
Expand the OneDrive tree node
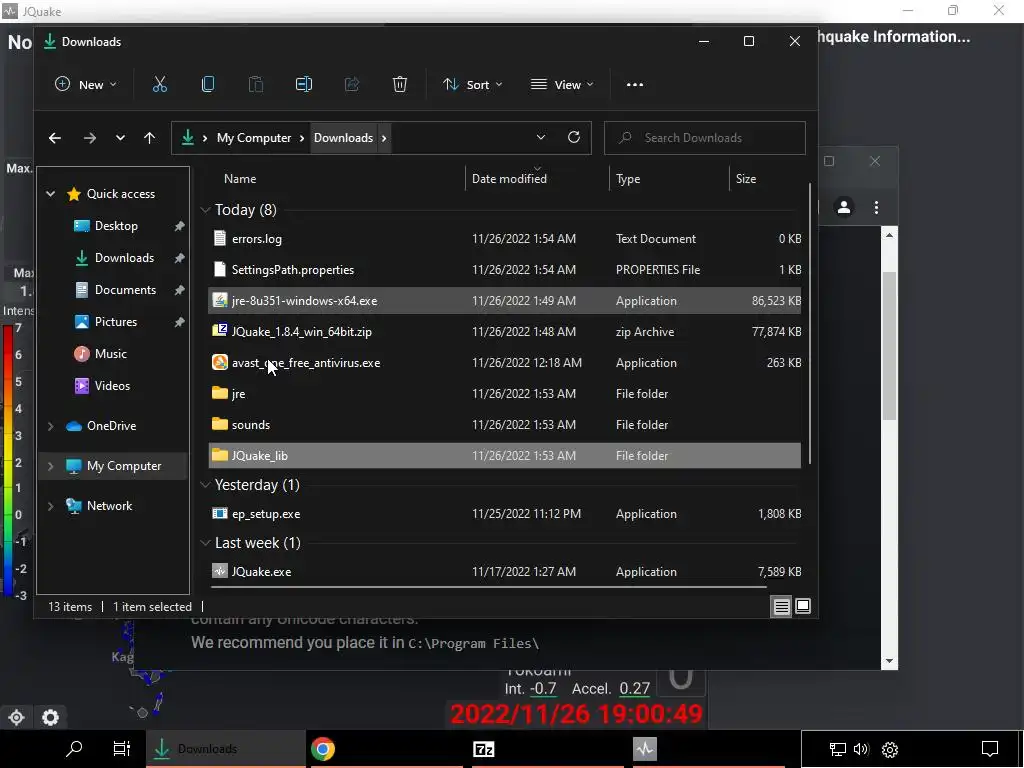pos(51,426)
